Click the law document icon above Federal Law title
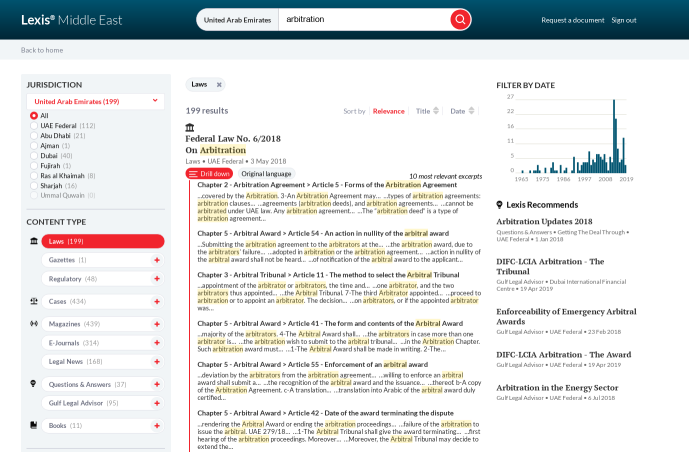 190,127
